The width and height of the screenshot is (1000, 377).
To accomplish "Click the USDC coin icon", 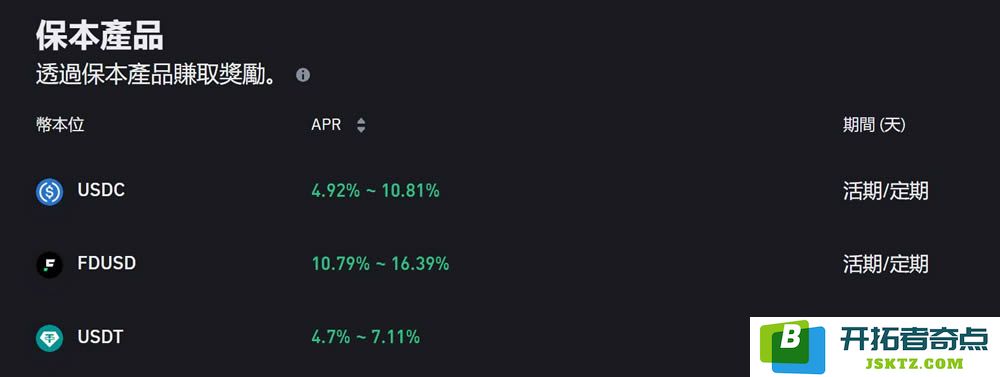I will 49,191.
